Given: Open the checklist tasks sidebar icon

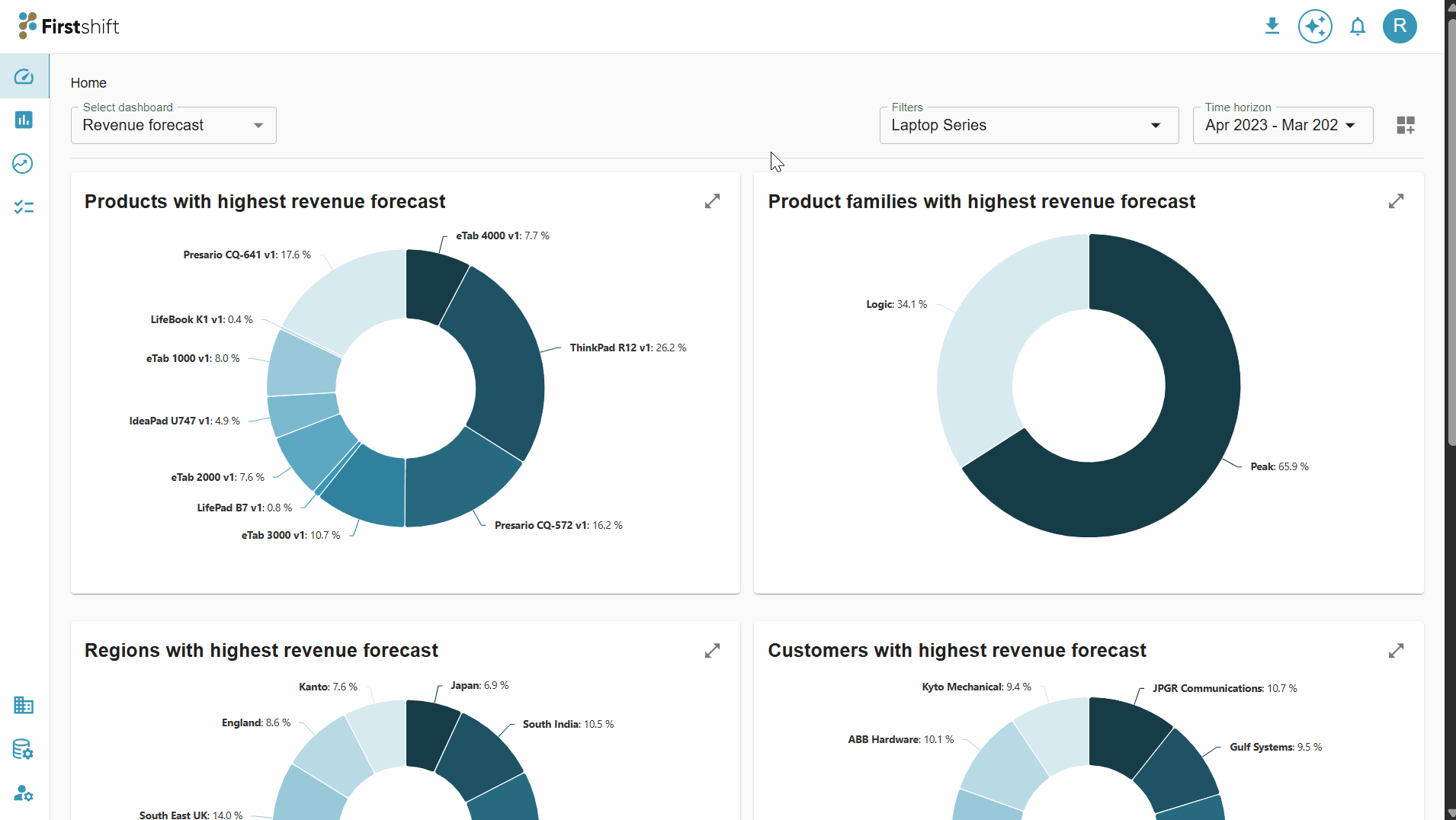Looking at the screenshot, I should pos(24,207).
